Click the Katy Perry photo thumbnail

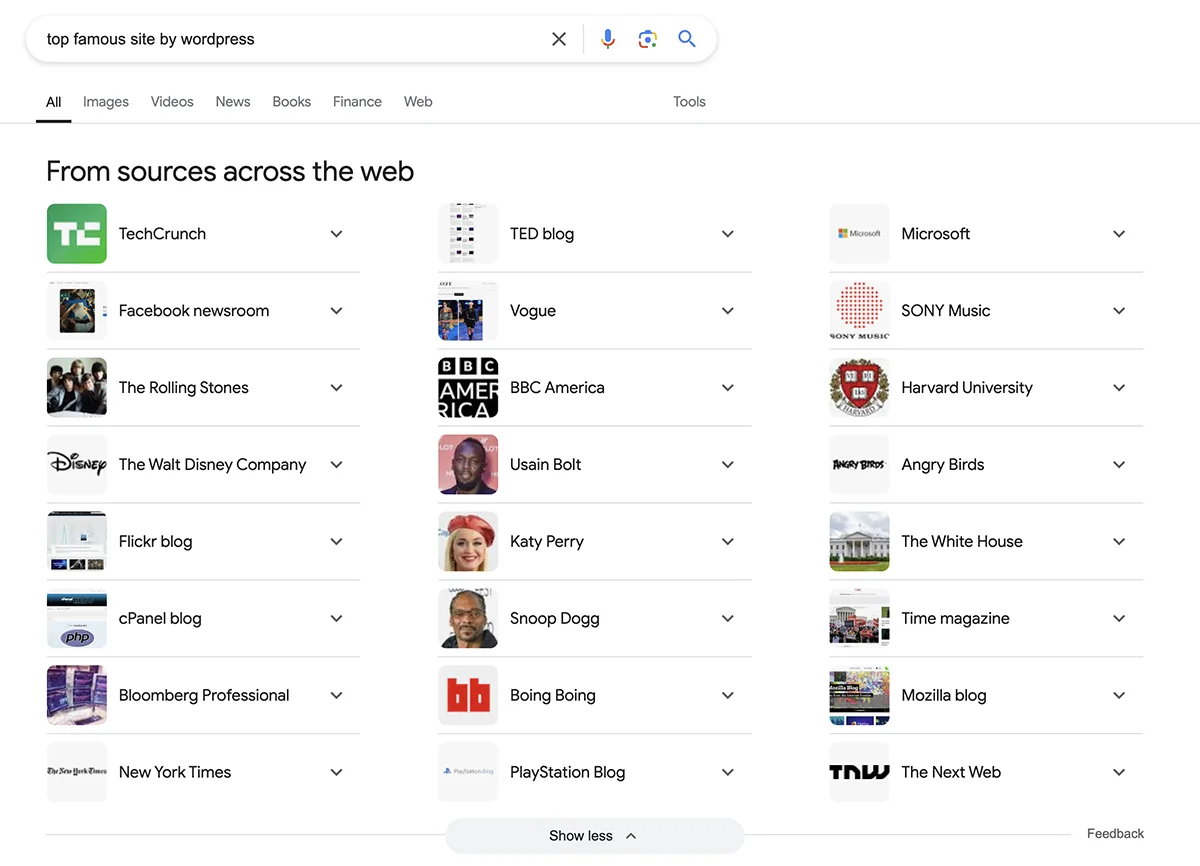tap(468, 542)
